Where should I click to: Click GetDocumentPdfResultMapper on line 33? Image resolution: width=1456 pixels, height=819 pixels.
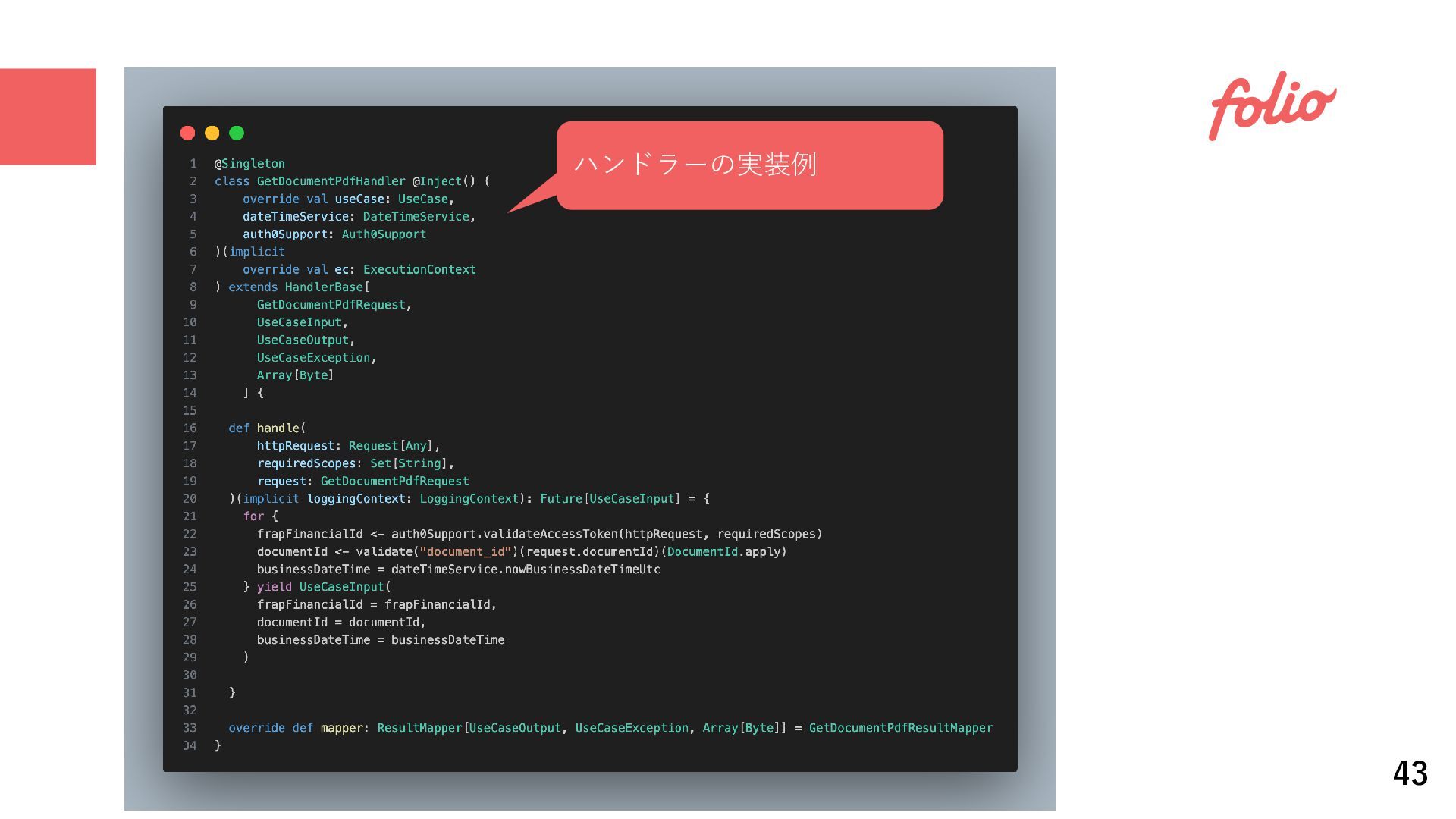coord(900,728)
